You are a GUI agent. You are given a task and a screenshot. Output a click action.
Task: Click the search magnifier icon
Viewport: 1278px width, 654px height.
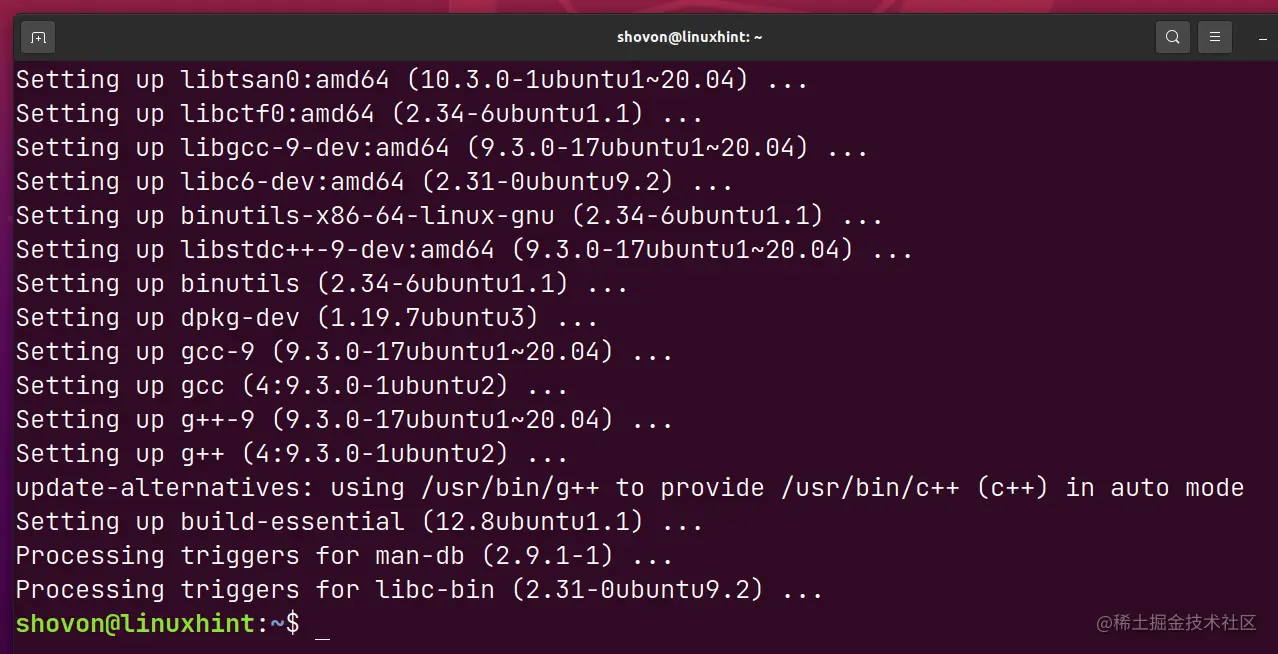coord(1172,36)
